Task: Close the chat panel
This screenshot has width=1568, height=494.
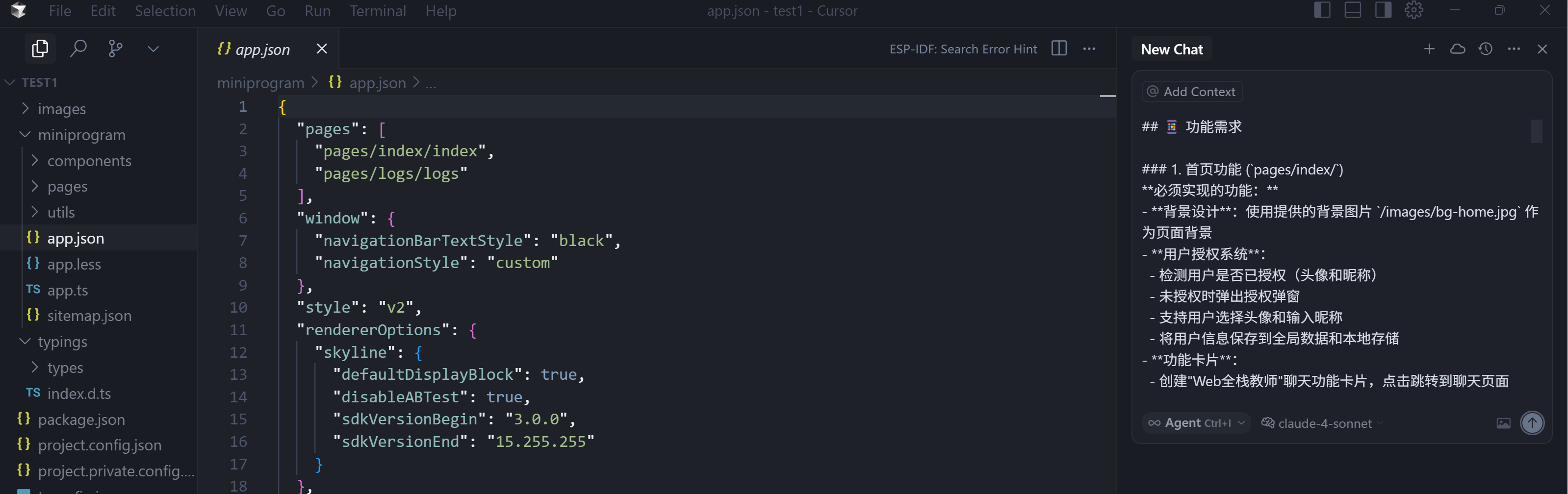Action: pyautogui.click(x=1542, y=49)
